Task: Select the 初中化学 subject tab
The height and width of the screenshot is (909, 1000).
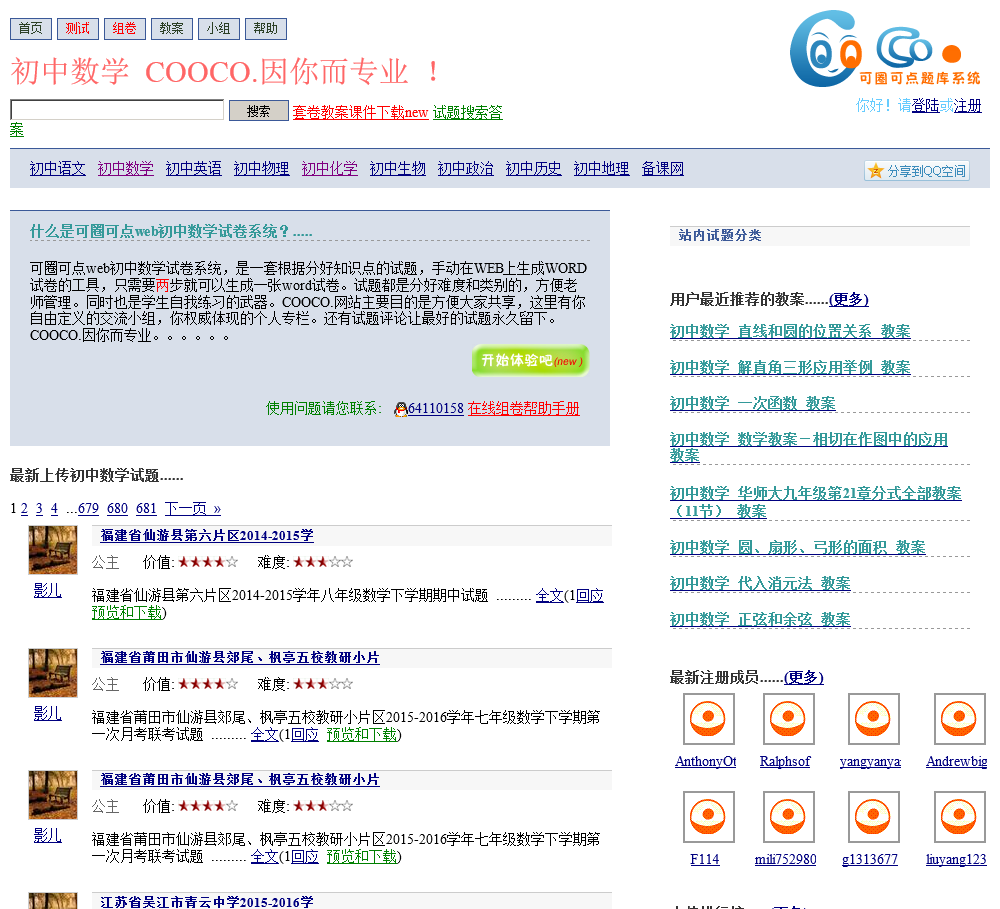Action: coord(330,168)
